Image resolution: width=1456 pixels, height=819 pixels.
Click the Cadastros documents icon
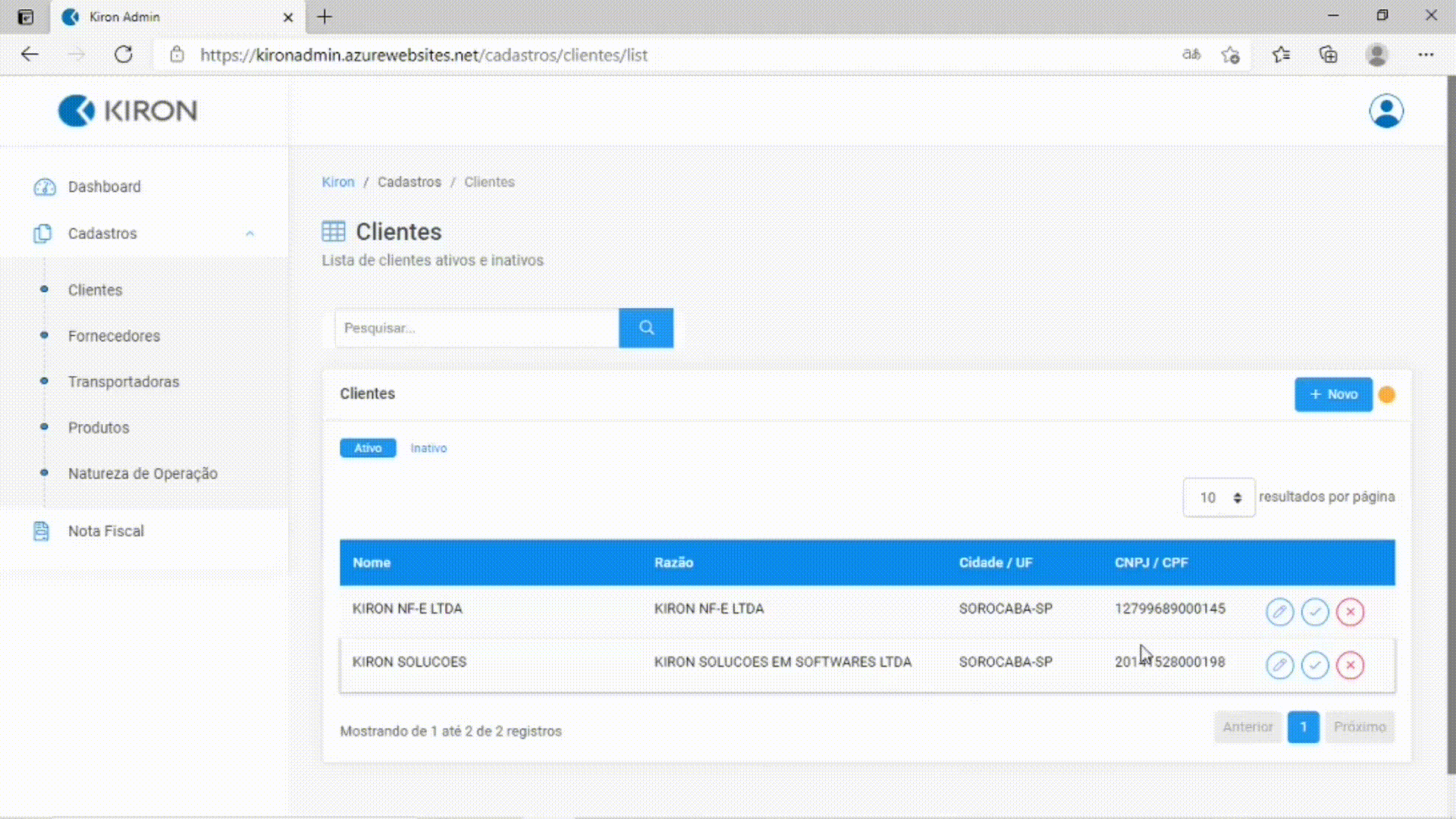(42, 234)
